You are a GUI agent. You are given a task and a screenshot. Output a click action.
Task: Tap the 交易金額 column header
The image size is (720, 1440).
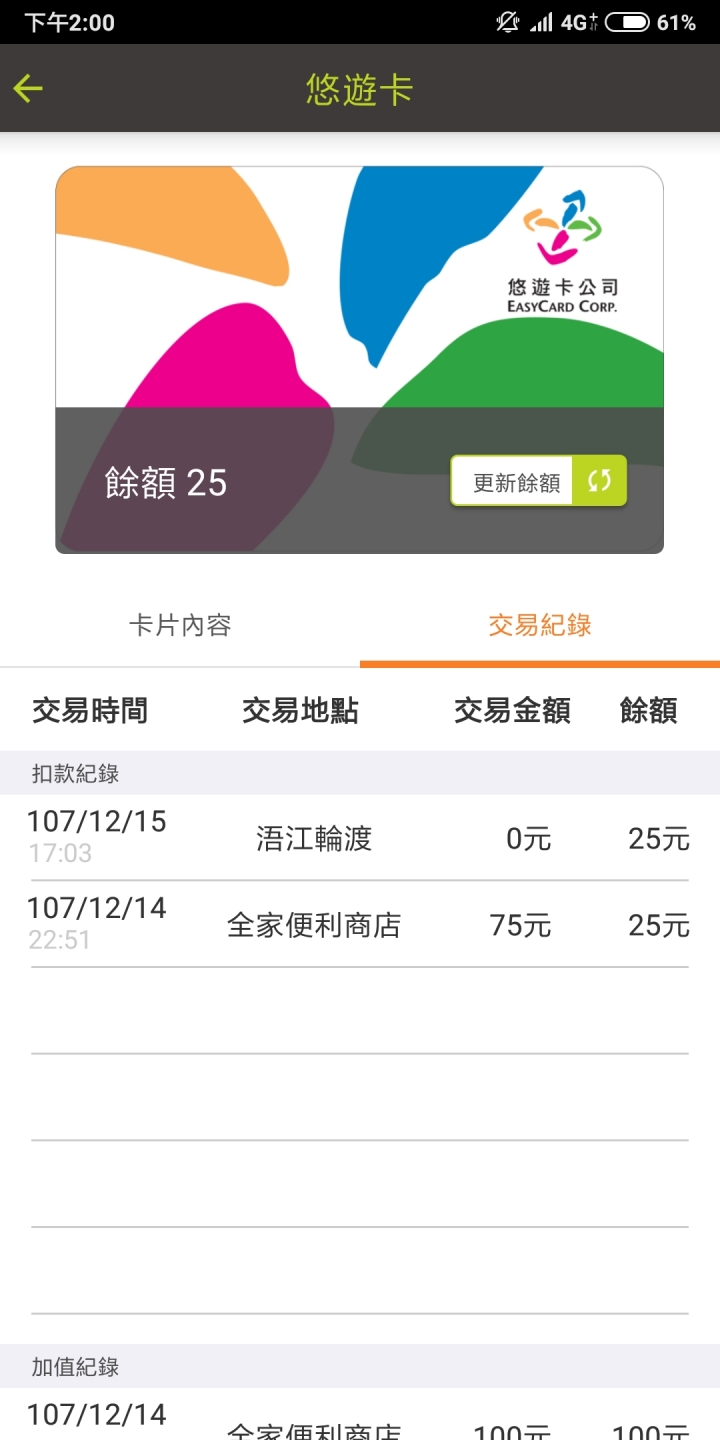click(512, 711)
